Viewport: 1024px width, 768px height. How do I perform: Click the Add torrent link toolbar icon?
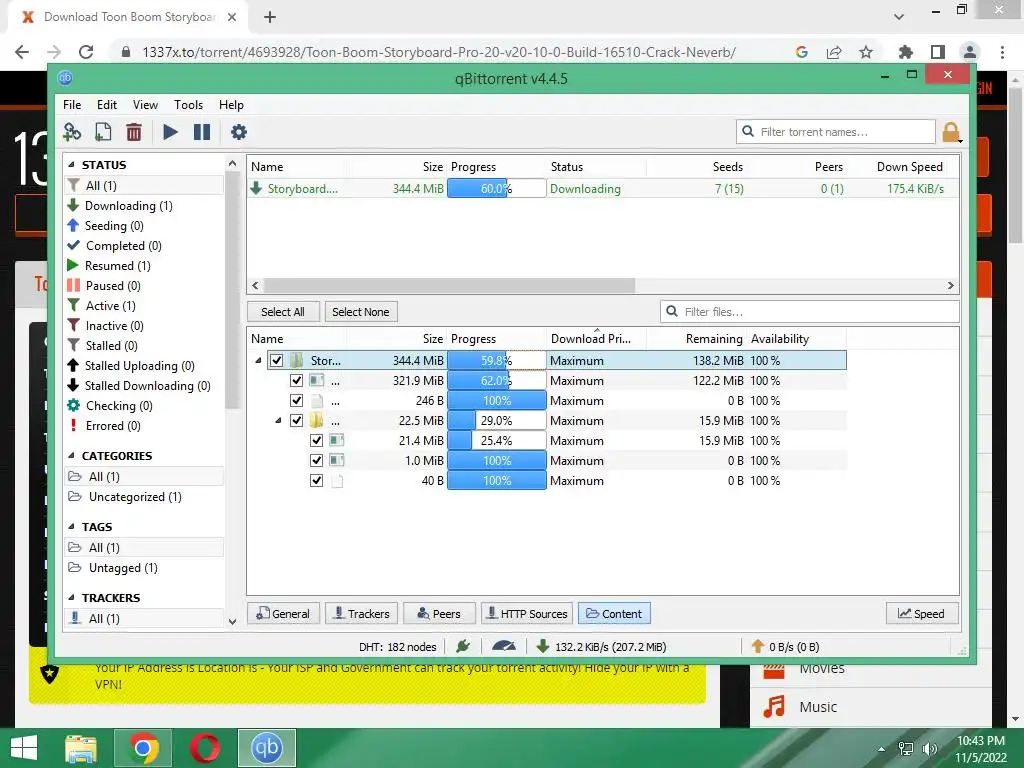tap(72, 132)
